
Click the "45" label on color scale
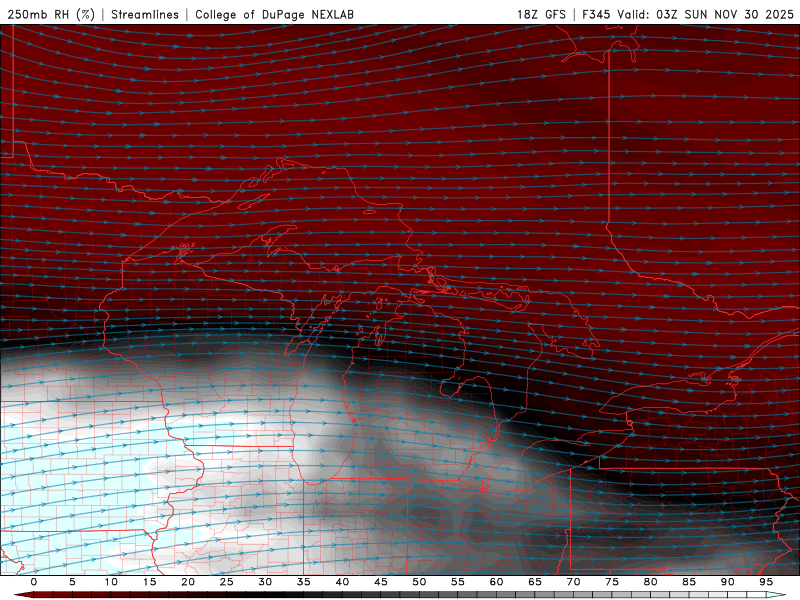coord(381,582)
